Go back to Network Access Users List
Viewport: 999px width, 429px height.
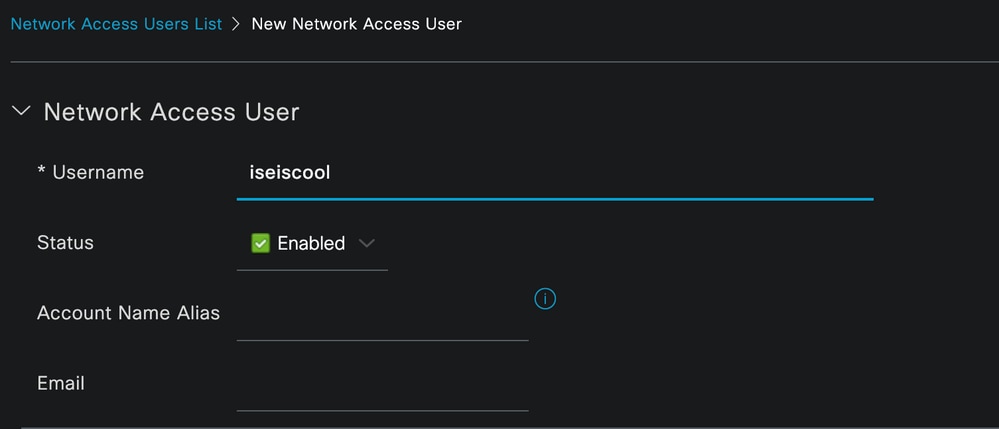point(117,24)
